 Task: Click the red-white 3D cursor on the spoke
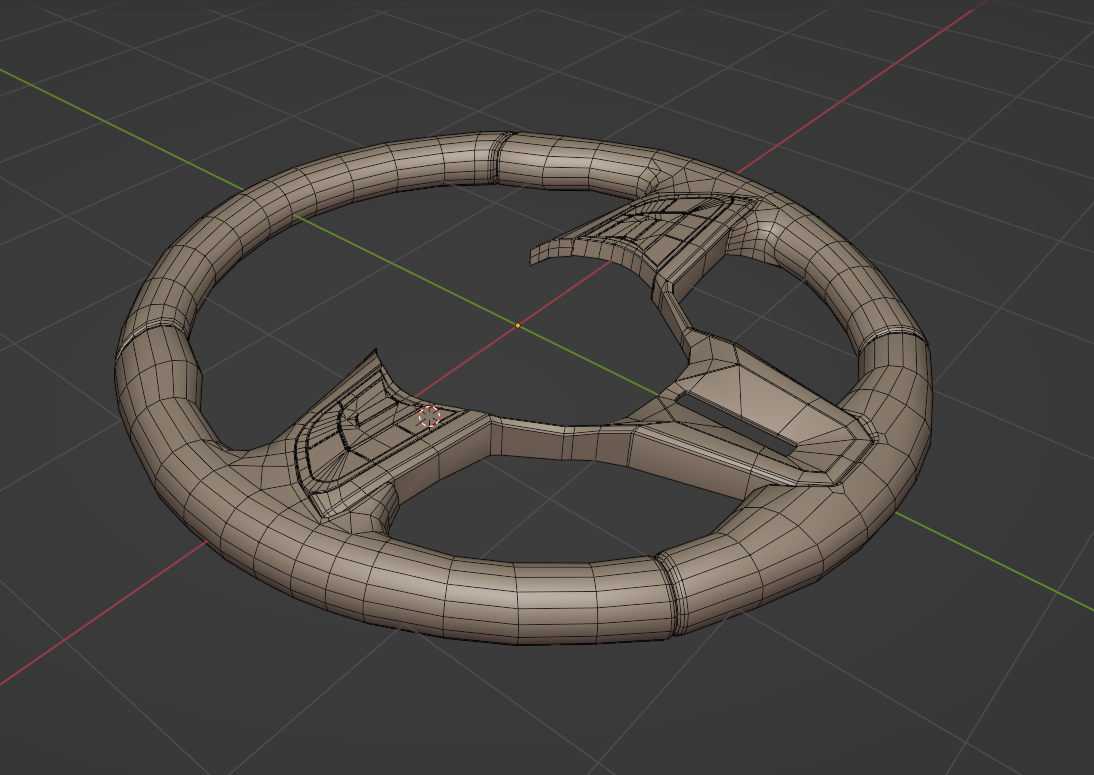tap(429, 416)
